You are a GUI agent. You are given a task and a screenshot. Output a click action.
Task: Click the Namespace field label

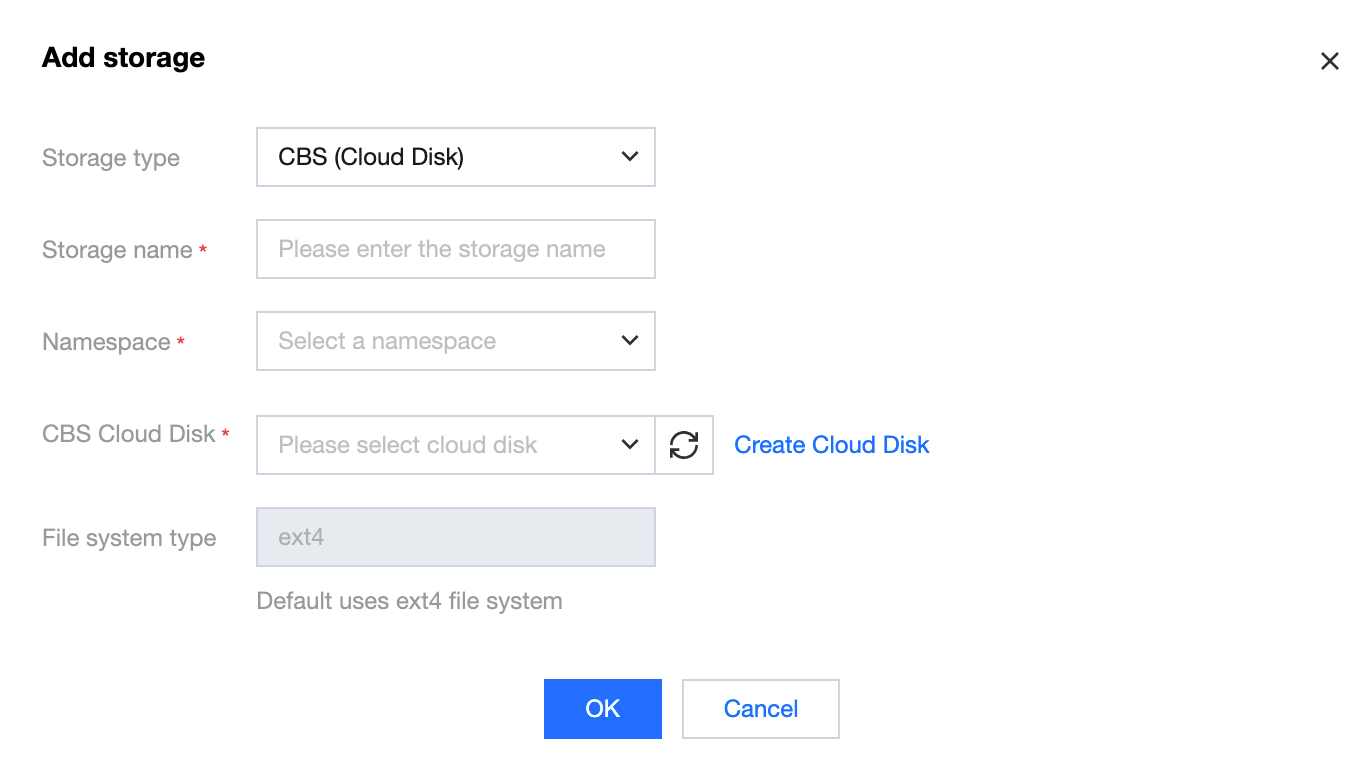(106, 342)
